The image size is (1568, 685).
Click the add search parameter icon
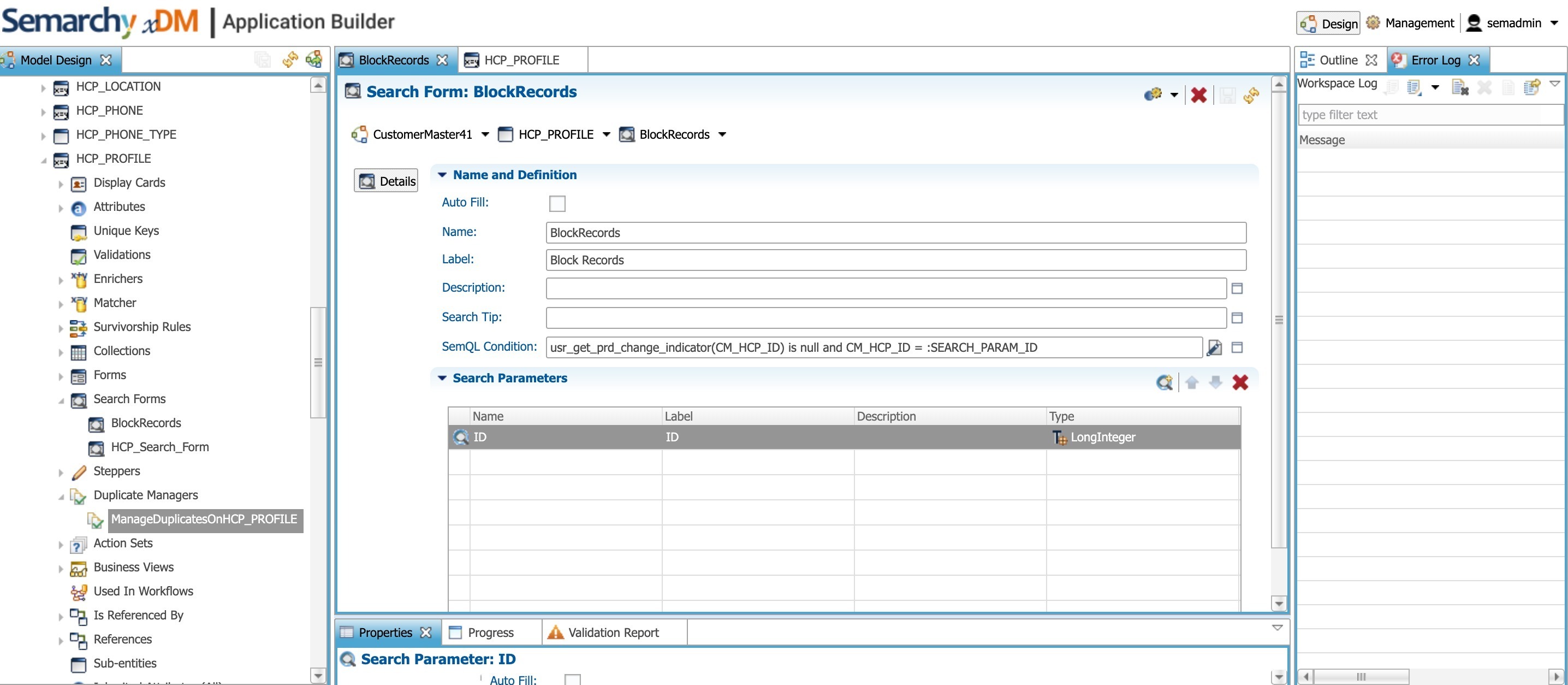(1164, 382)
